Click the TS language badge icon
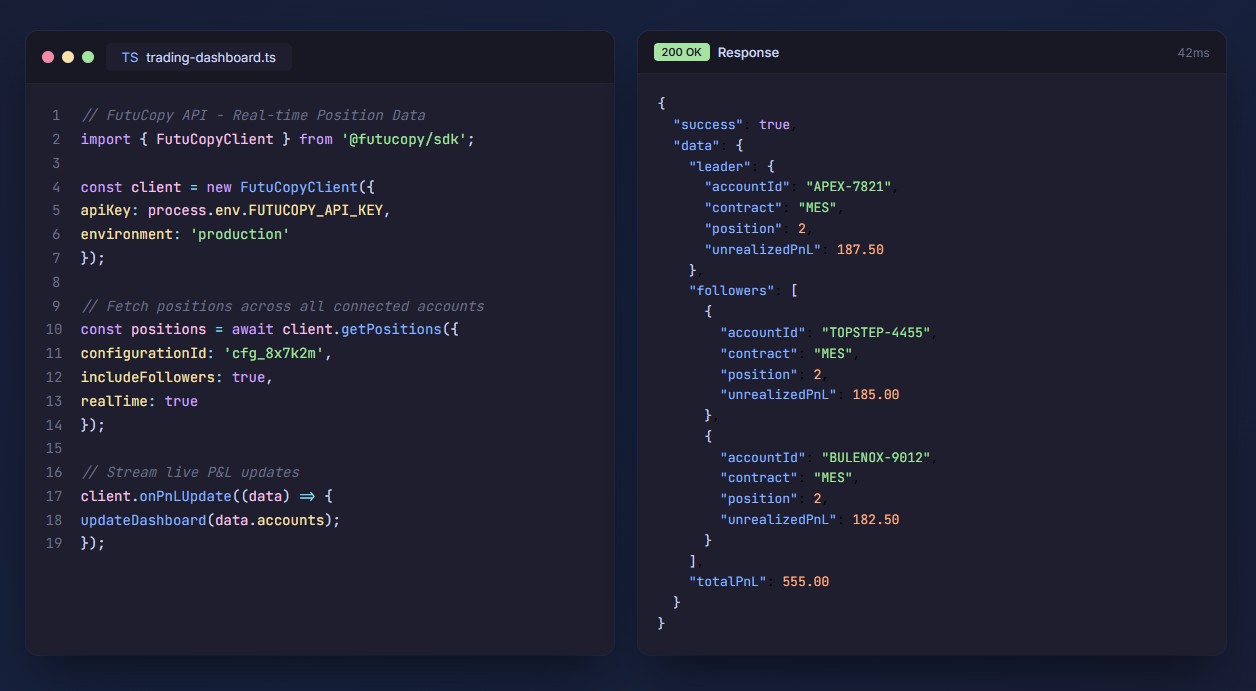 pyautogui.click(x=129, y=57)
